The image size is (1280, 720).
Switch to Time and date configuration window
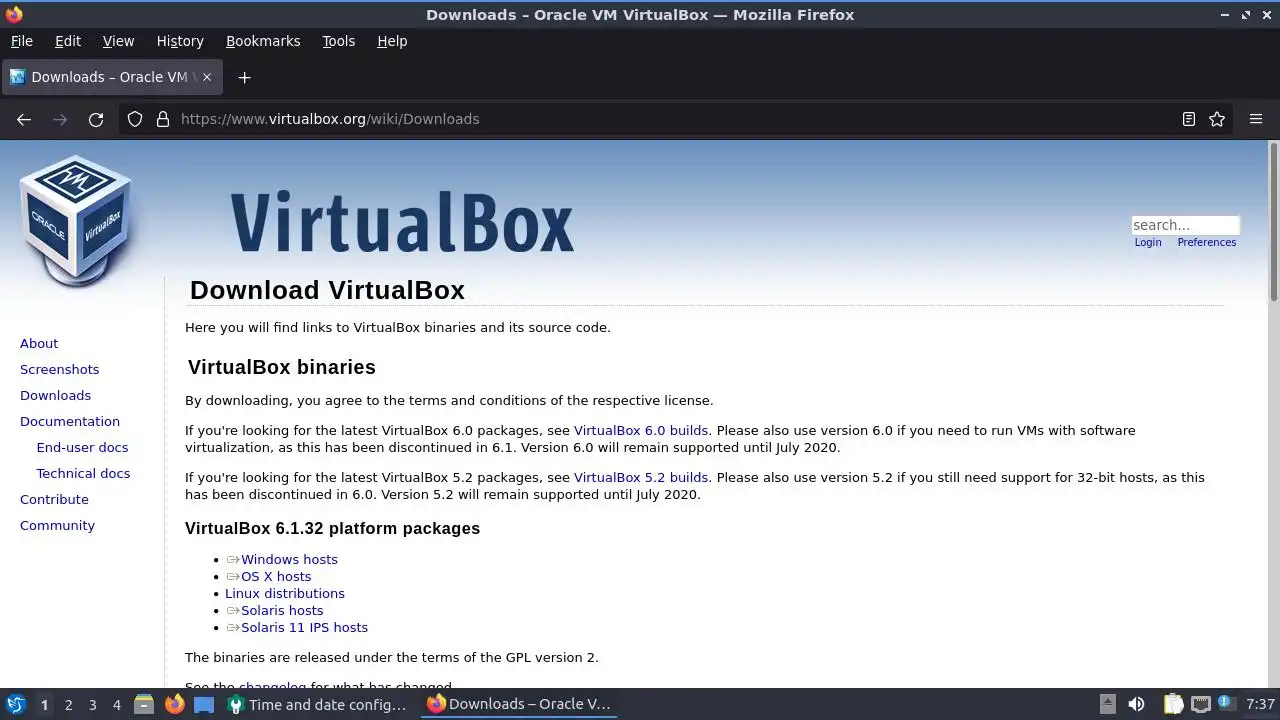point(319,704)
